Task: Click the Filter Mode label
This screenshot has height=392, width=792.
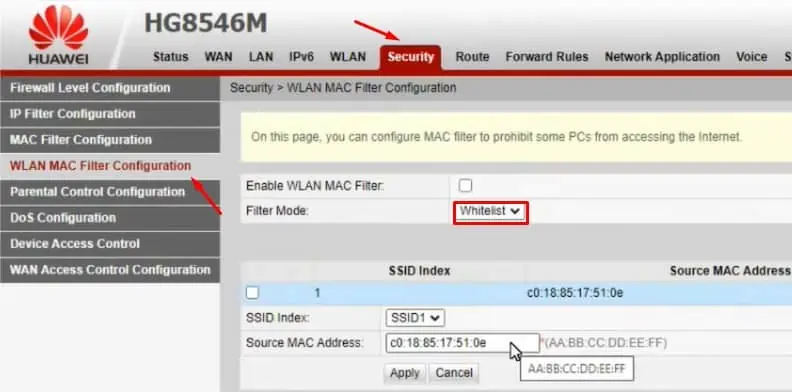Action: tap(277, 211)
